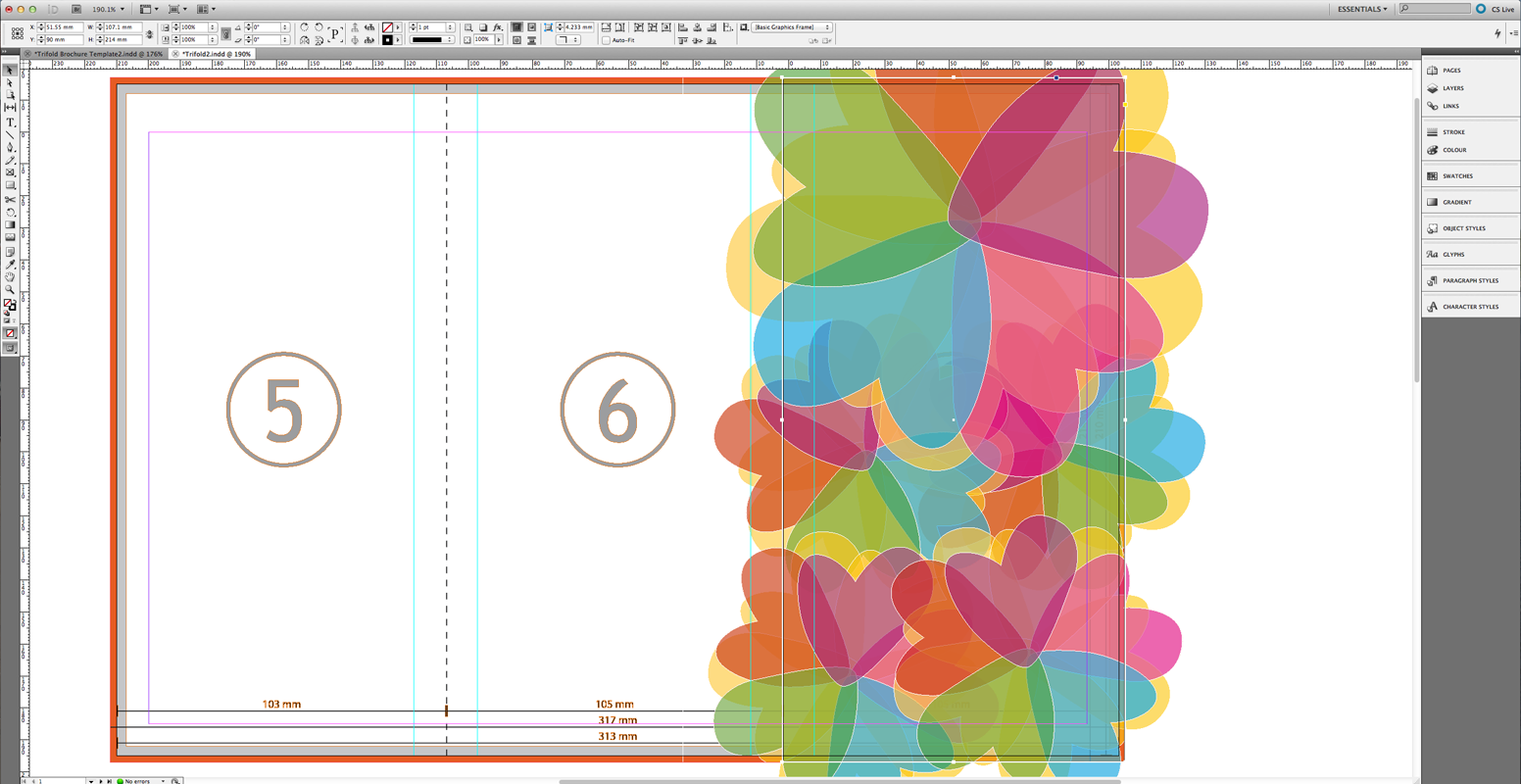Open the Arrange Documents dropdown
This screenshot has height=784, width=1521.
(206, 9)
